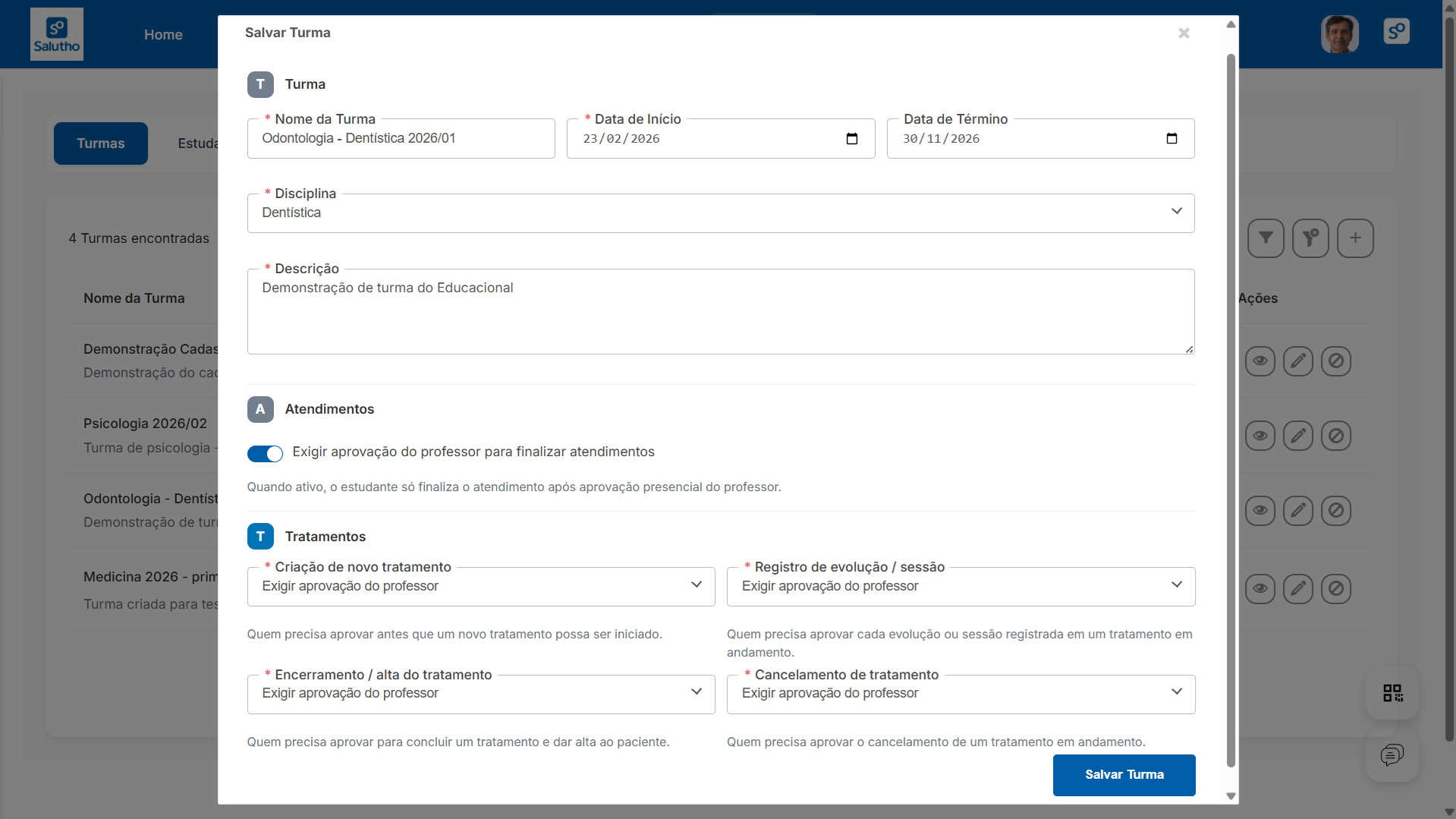View the Psicologia 2026/02 turma
Viewport: 1456px width, 819px height.
(1260, 436)
